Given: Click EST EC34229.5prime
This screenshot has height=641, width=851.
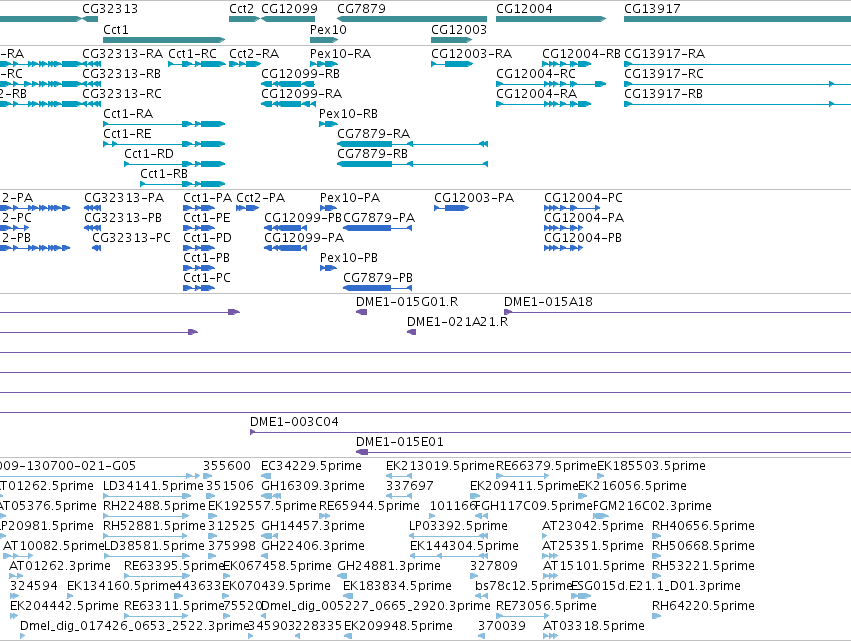Looking at the screenshot, I should 266,476.
